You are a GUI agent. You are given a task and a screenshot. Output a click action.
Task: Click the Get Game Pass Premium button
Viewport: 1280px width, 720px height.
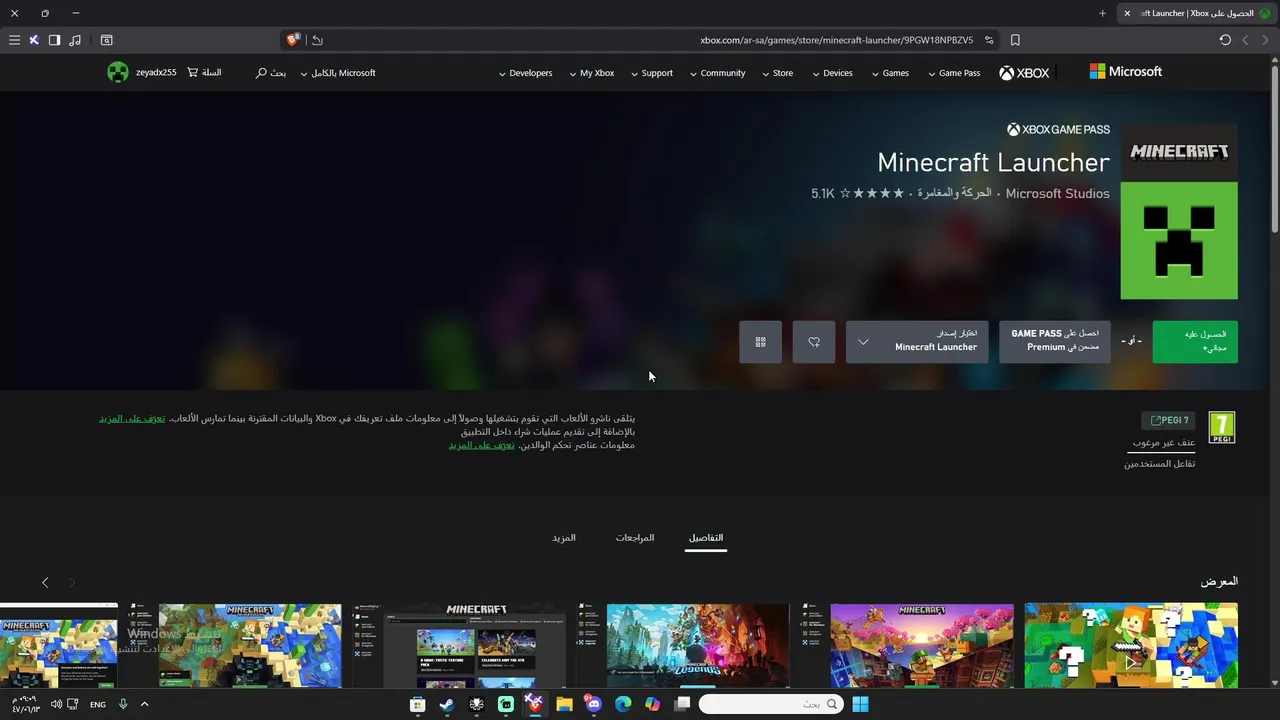coord(1055,342)
